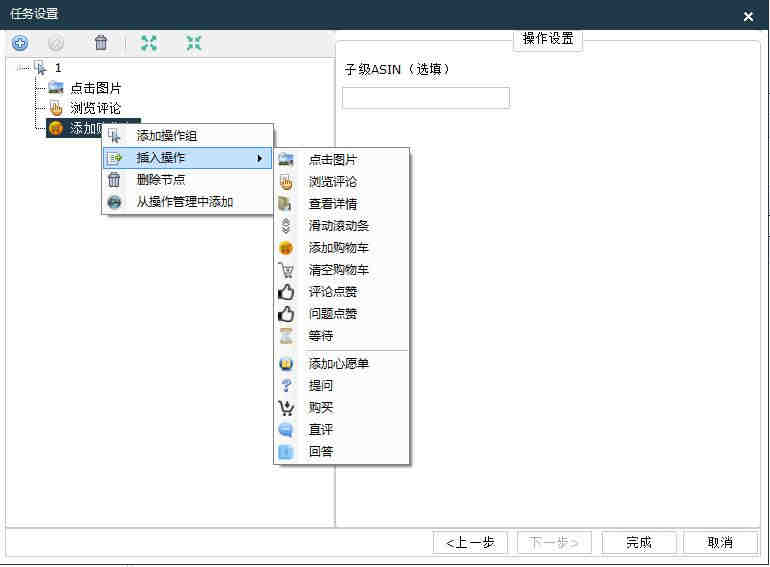Click the expand all green arrows icon

149,43
